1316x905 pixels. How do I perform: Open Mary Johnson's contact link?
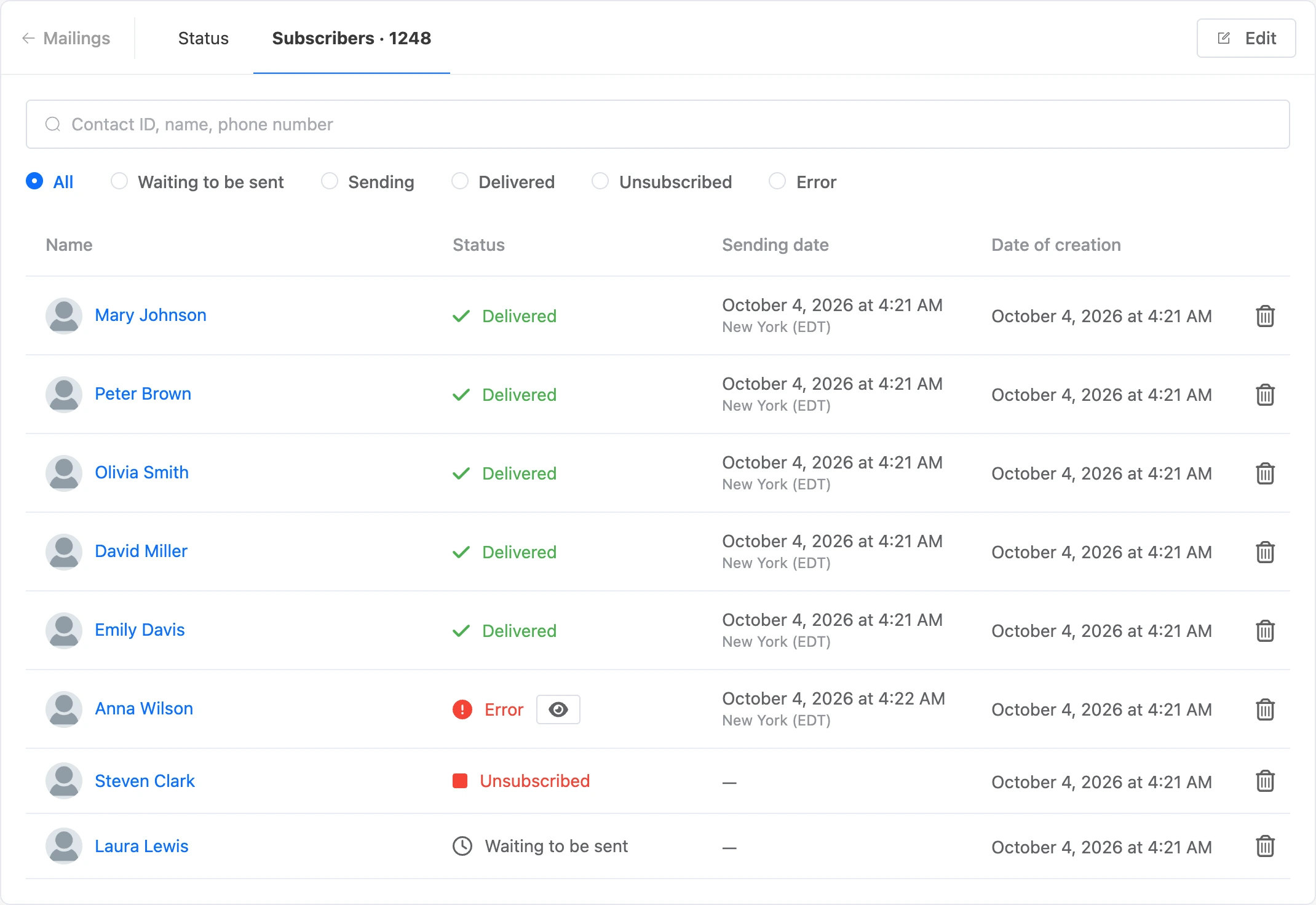151,315
